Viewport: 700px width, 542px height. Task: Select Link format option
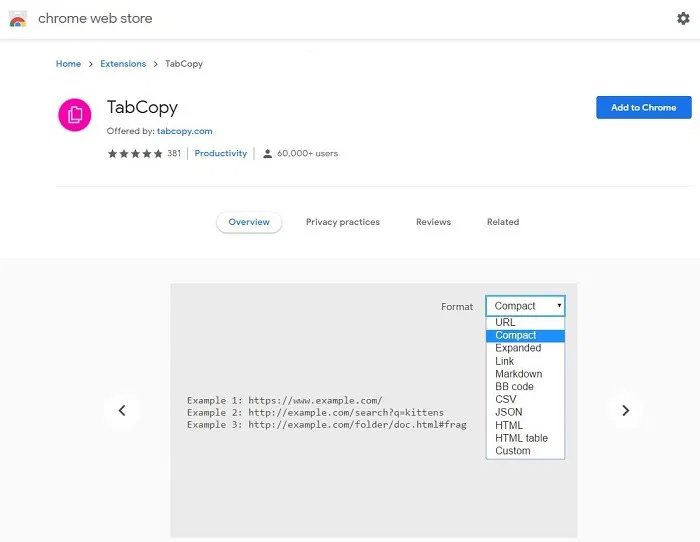tap(525, 361)
